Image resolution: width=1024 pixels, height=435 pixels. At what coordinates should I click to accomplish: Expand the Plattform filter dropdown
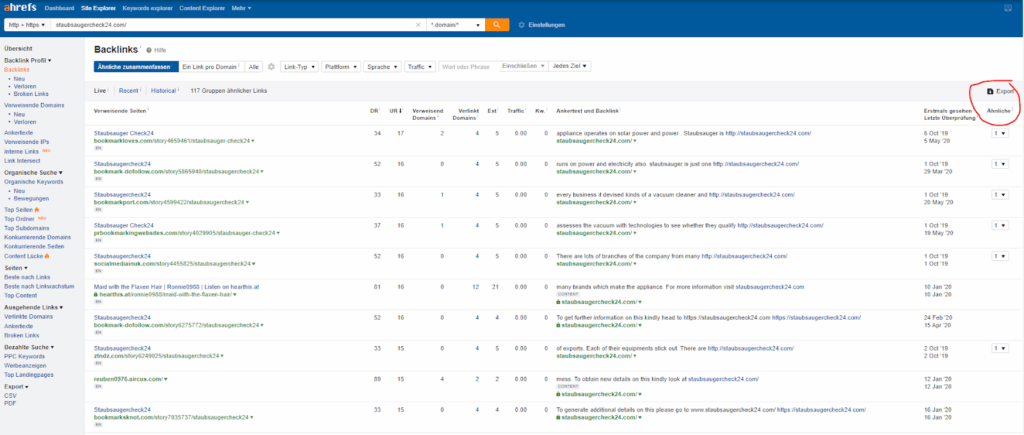(x=341, y=67)
